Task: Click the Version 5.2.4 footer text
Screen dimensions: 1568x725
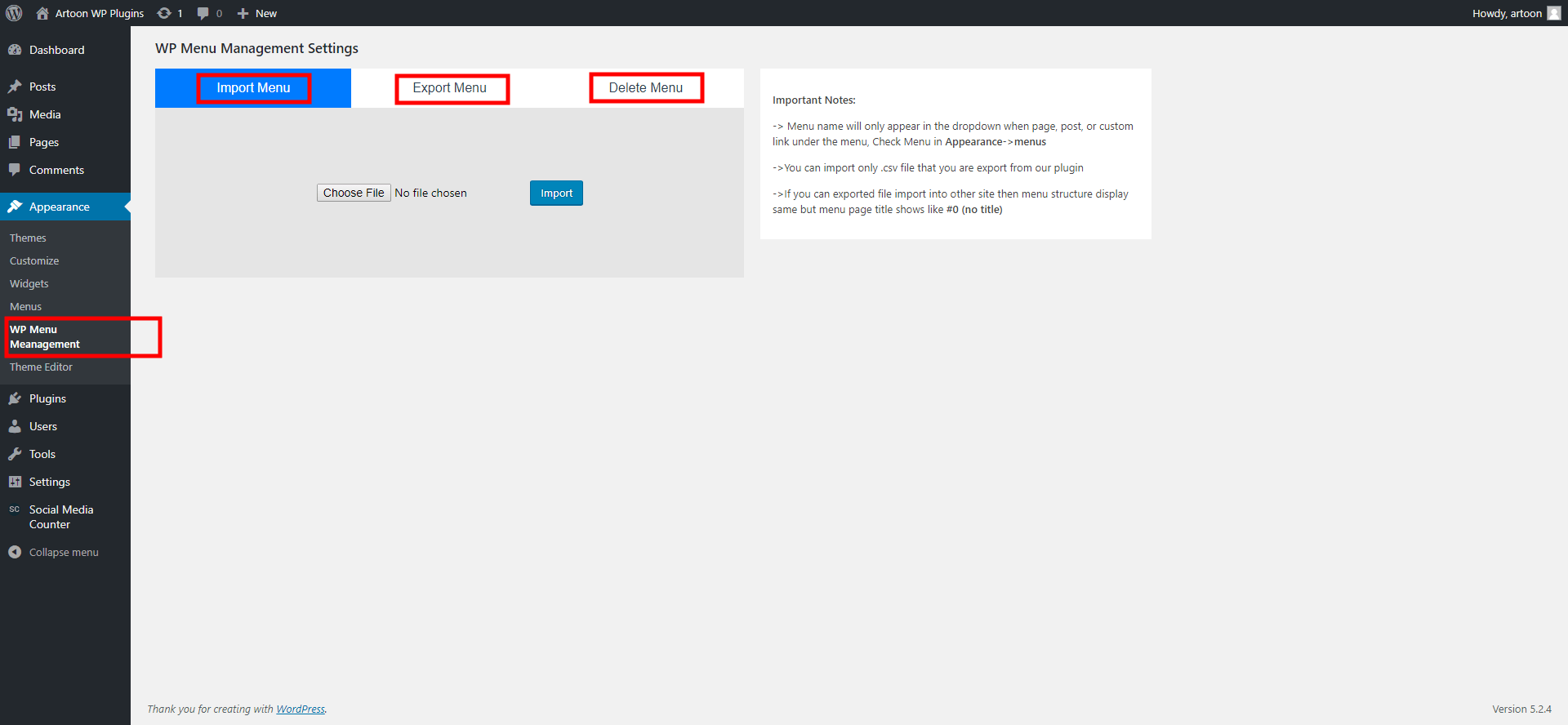Action: click(x=1521, y=709)
